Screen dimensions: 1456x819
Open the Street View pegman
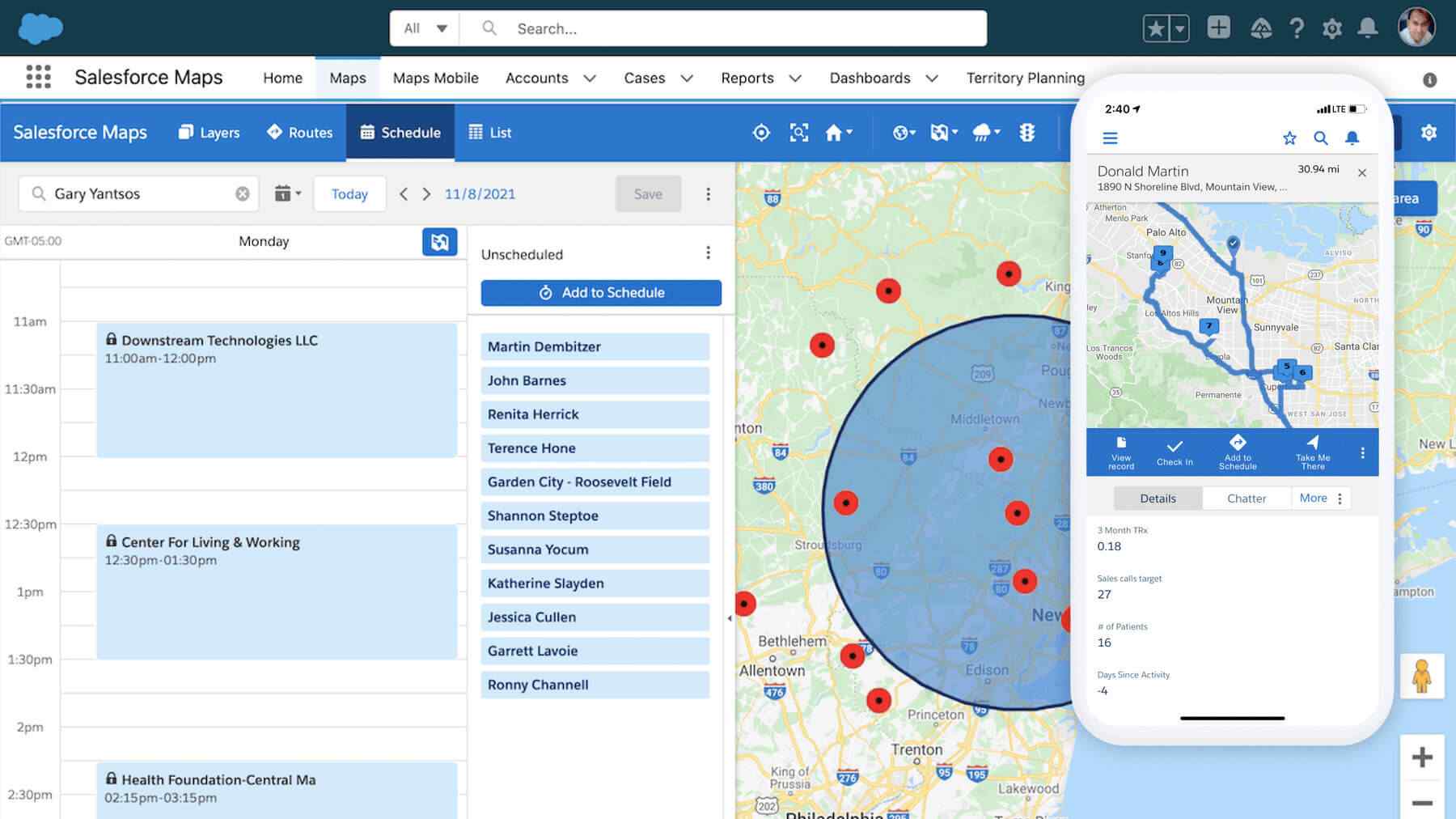pyautogui.click(x=1421, y=676)
